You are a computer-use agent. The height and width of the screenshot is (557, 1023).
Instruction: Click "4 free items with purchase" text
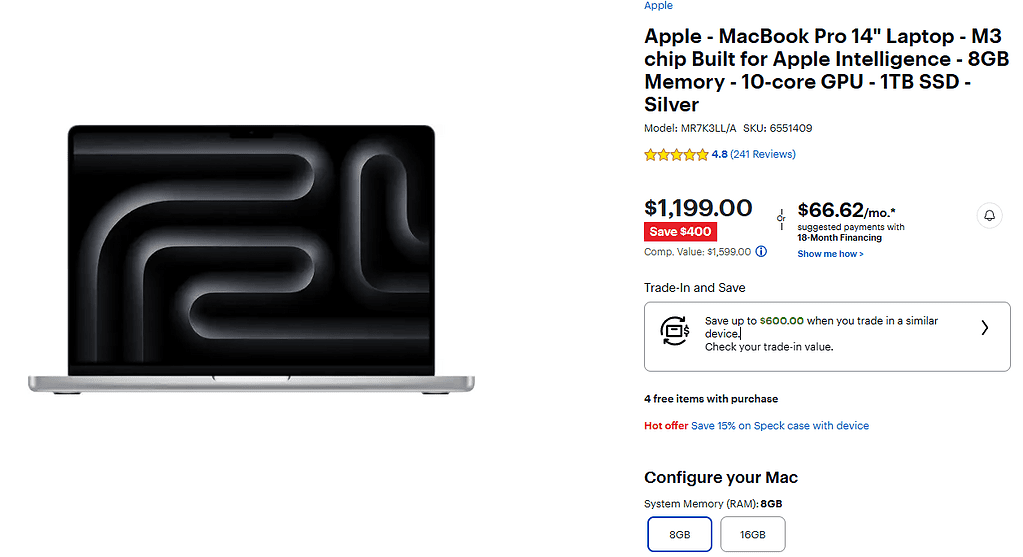pos(711,399)
